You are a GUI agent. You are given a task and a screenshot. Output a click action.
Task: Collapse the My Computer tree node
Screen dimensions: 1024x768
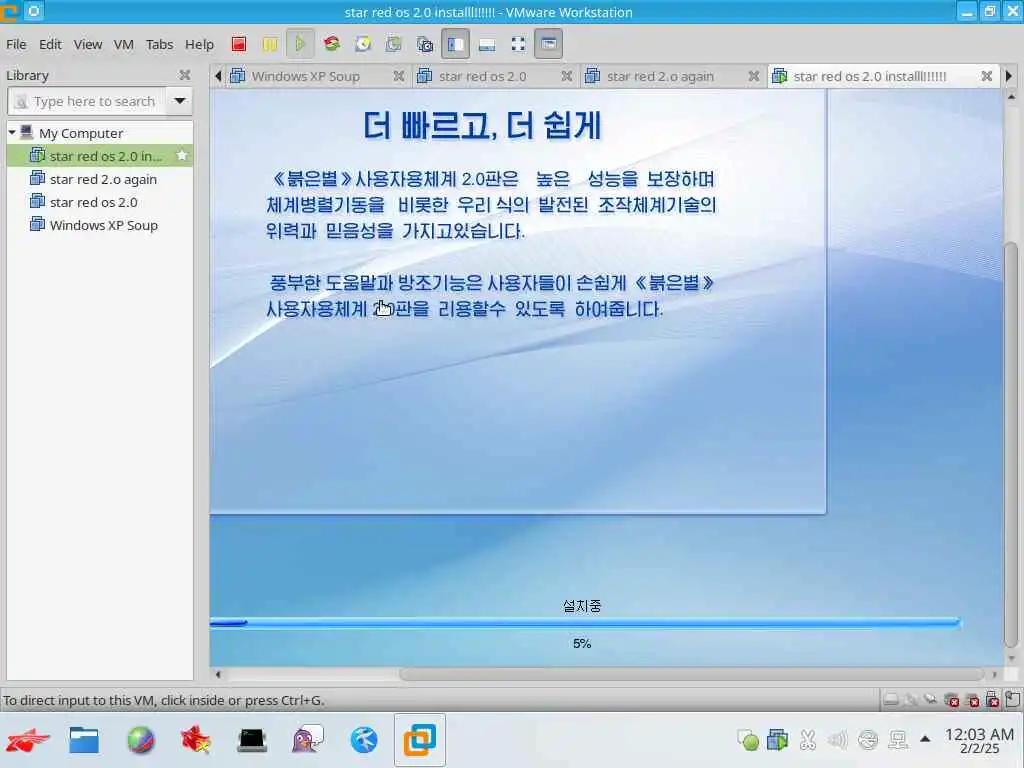(12, 133)
